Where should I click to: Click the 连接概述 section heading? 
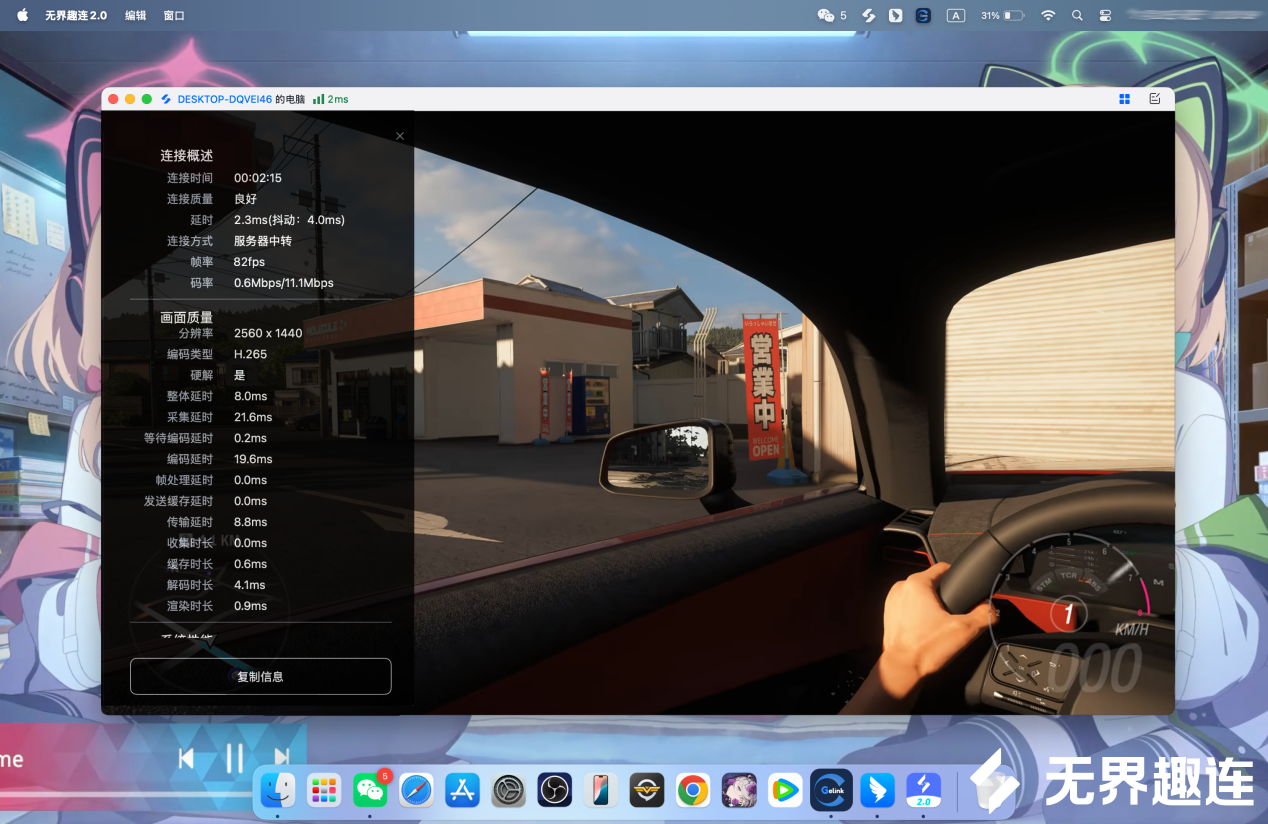(x=187, y=156)
